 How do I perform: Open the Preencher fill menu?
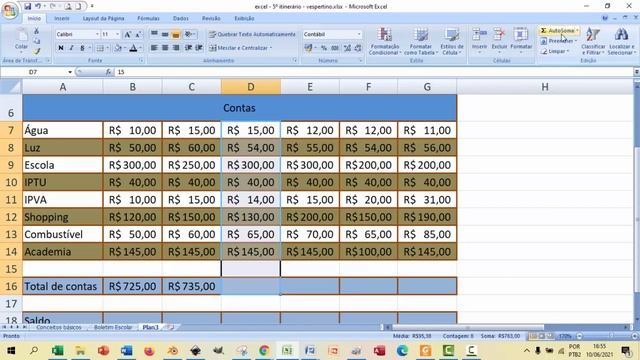click(558, 41)
